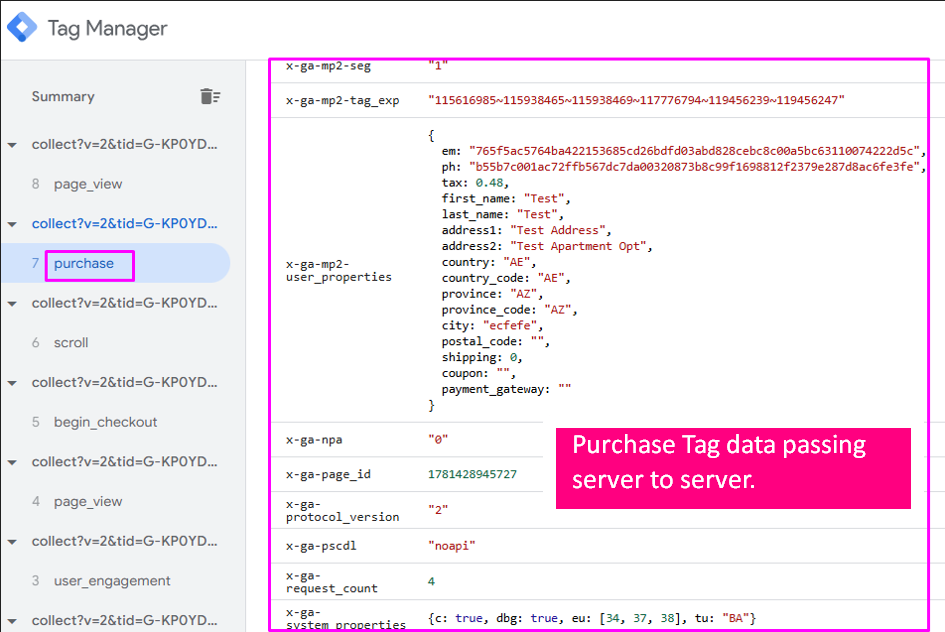The height and width of the screenshot is (632, 945).
Task: Select the 8 page_view event
Action: 88,184
